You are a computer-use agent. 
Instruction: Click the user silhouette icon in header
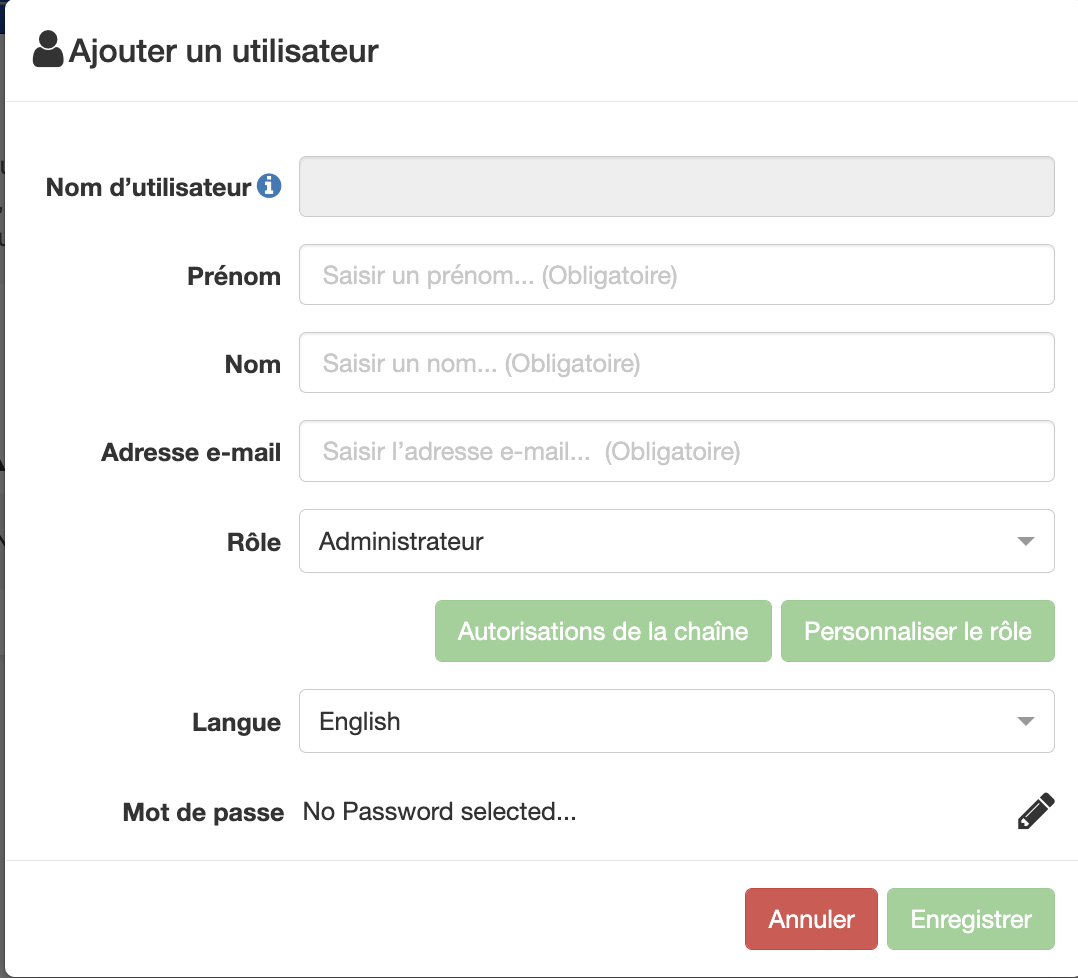48,49
